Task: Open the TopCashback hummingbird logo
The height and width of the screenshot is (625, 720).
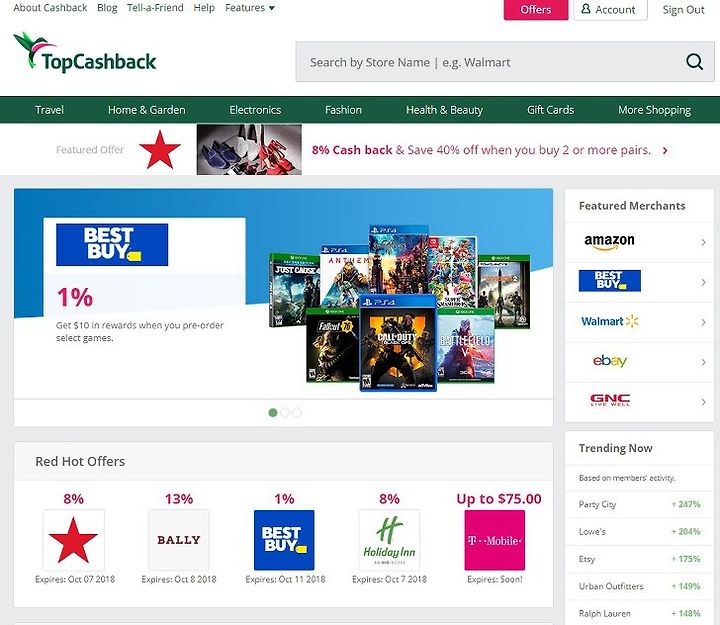Action: tap(85, 53)
